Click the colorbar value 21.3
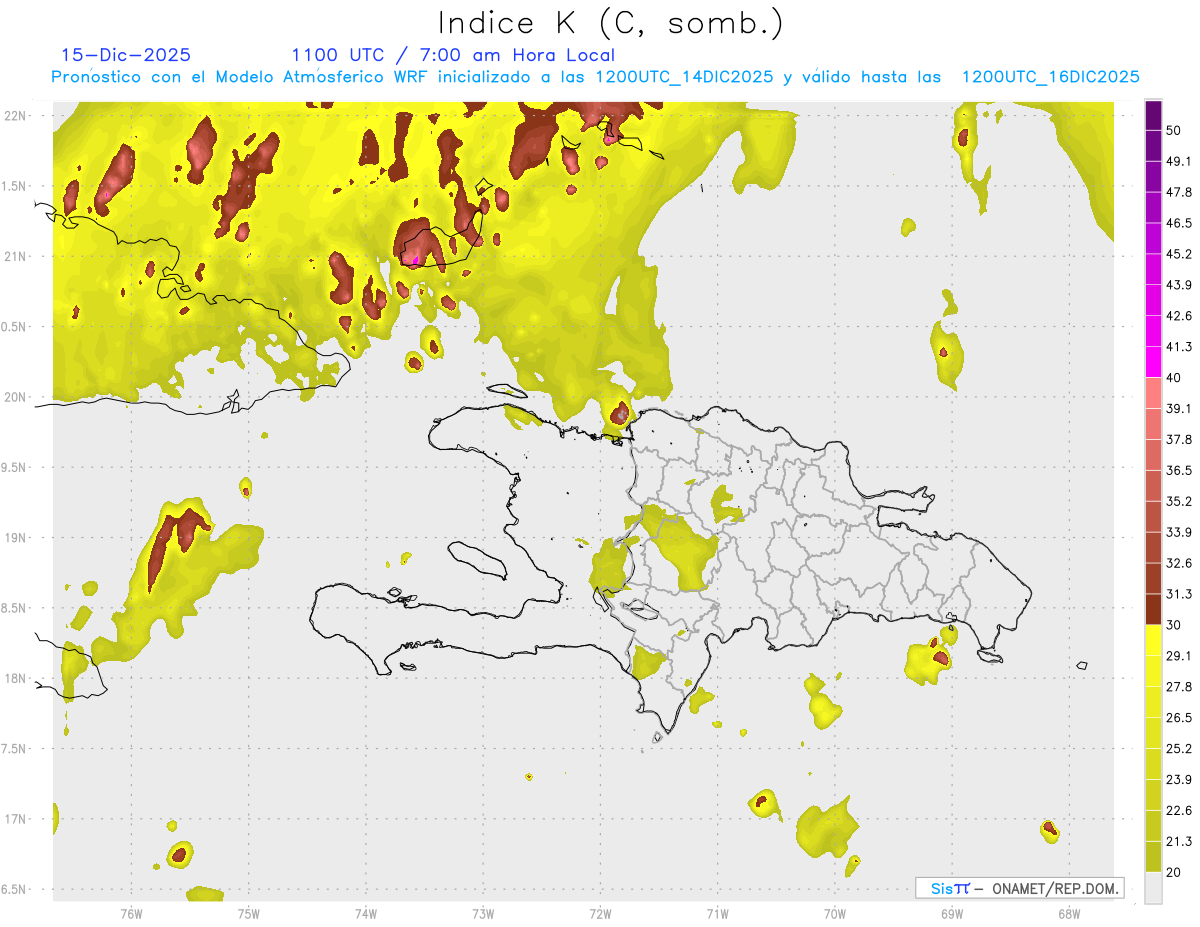The image size is (1200, 927). [x=1179, y=841]
